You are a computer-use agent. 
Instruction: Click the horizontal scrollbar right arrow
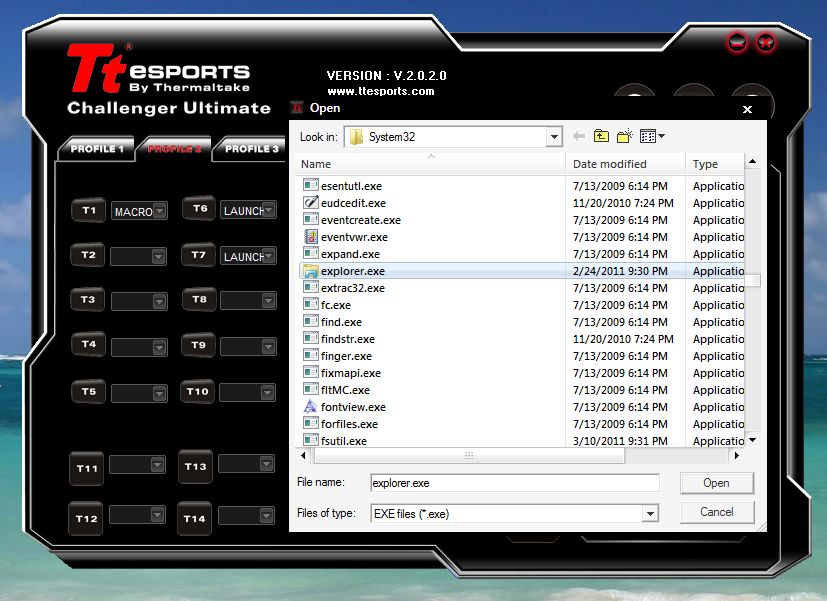click(737, 455)
